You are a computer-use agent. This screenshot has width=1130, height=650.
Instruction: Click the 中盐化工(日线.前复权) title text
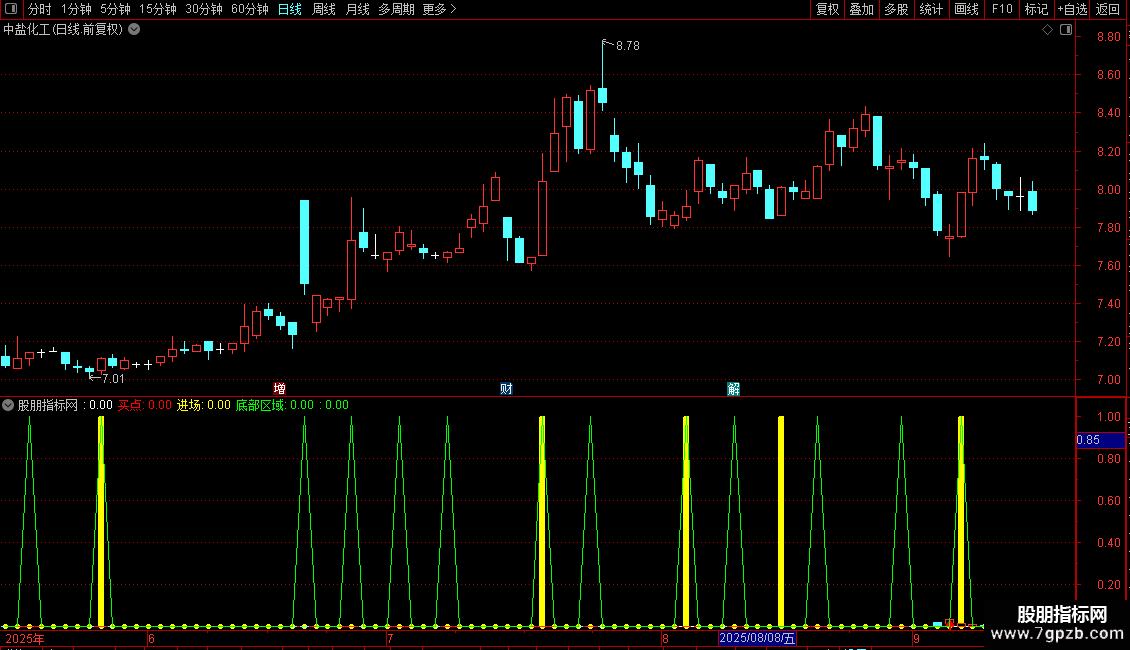63,30
